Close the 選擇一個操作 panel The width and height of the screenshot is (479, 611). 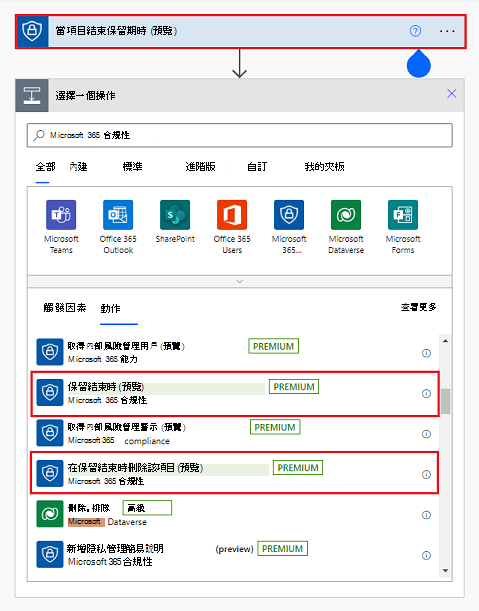click(x=452, y=94)
